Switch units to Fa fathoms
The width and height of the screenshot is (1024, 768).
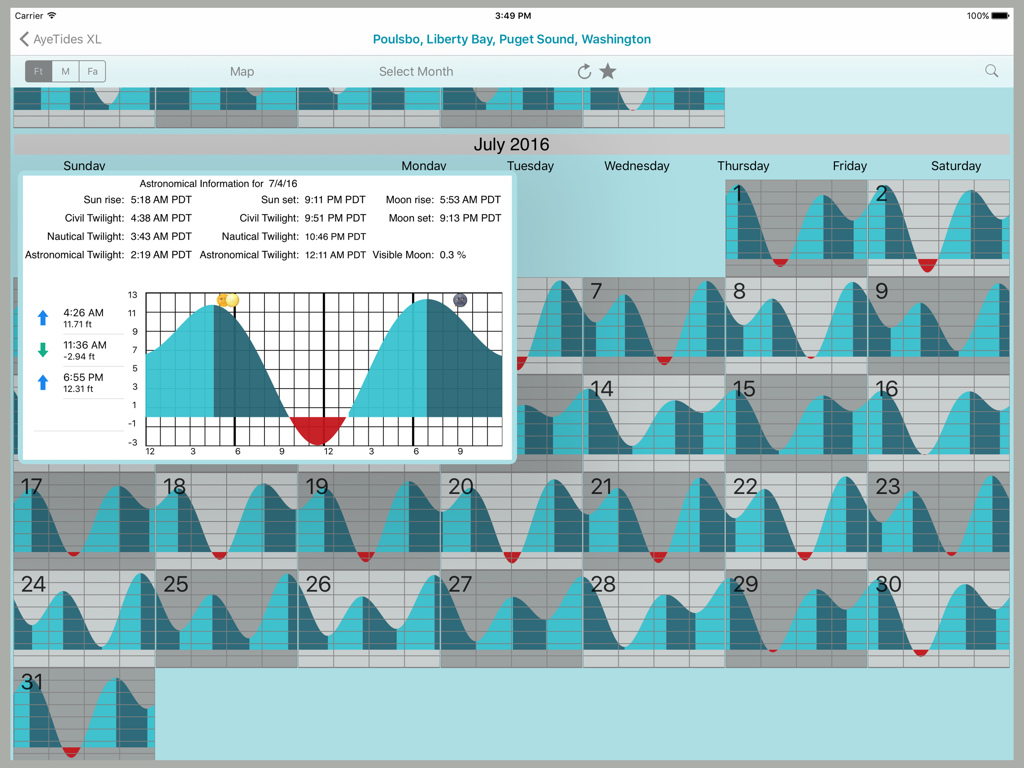[x=92, y=71]
